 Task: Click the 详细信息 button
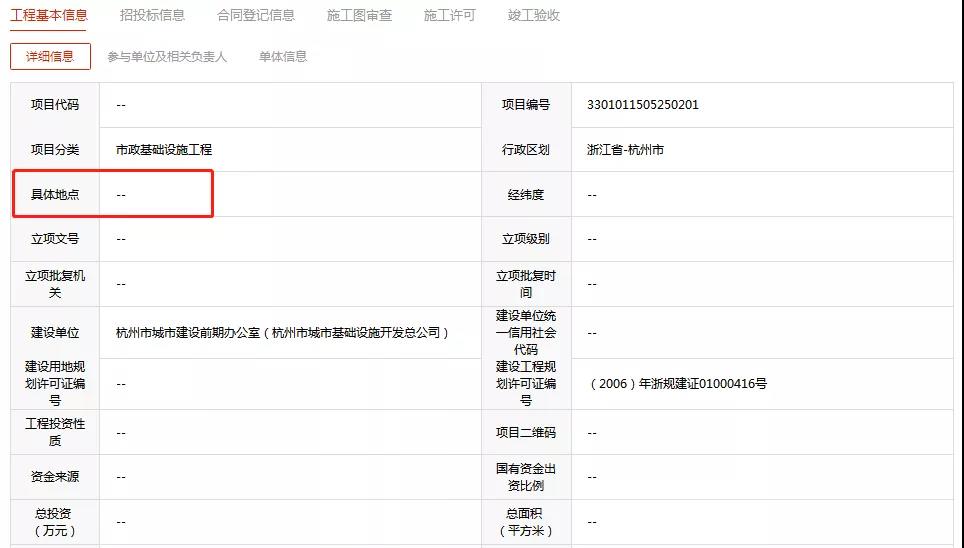click(x=50, y=57)
